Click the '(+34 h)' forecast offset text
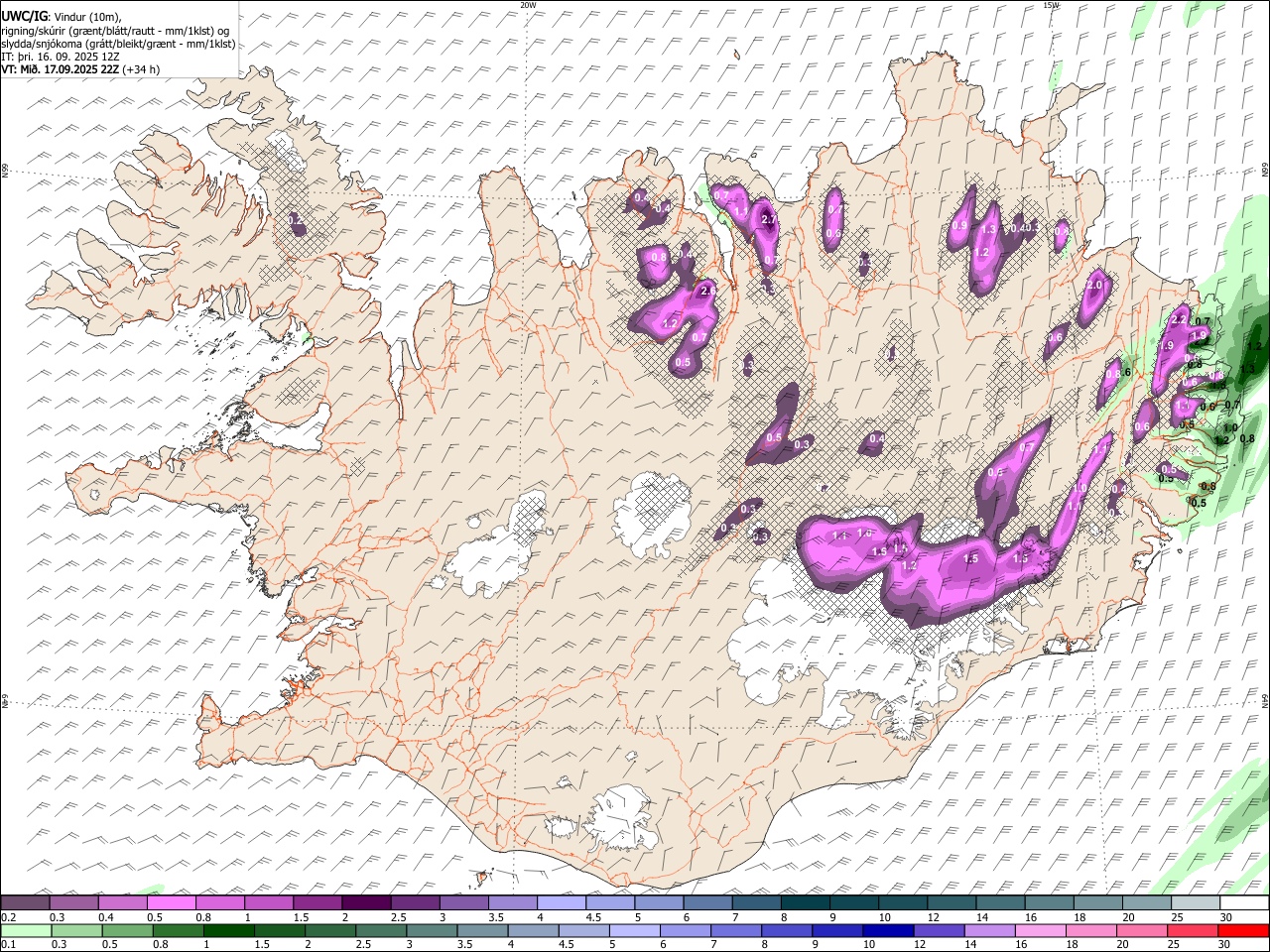Image resolution: width=1270 pixels, height=952 pixels. pos(141,69)
